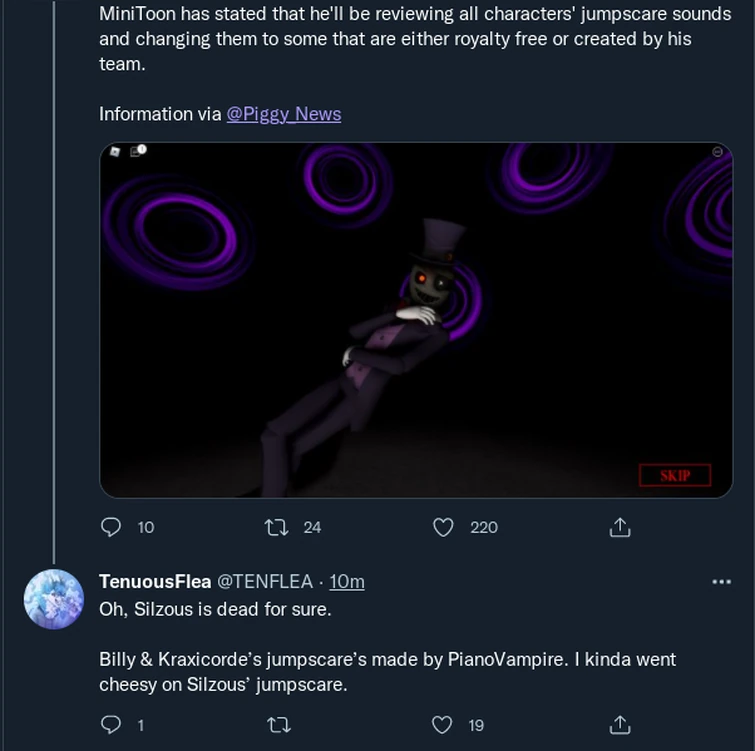Open the 10m timestamp permalink
Image resolution: width=755 pixels, height=751 pixels.
(347, 582)
